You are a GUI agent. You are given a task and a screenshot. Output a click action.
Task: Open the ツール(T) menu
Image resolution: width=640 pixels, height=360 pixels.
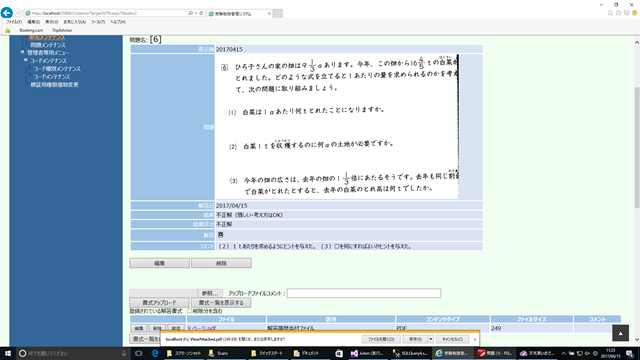(x=98, y=22)
